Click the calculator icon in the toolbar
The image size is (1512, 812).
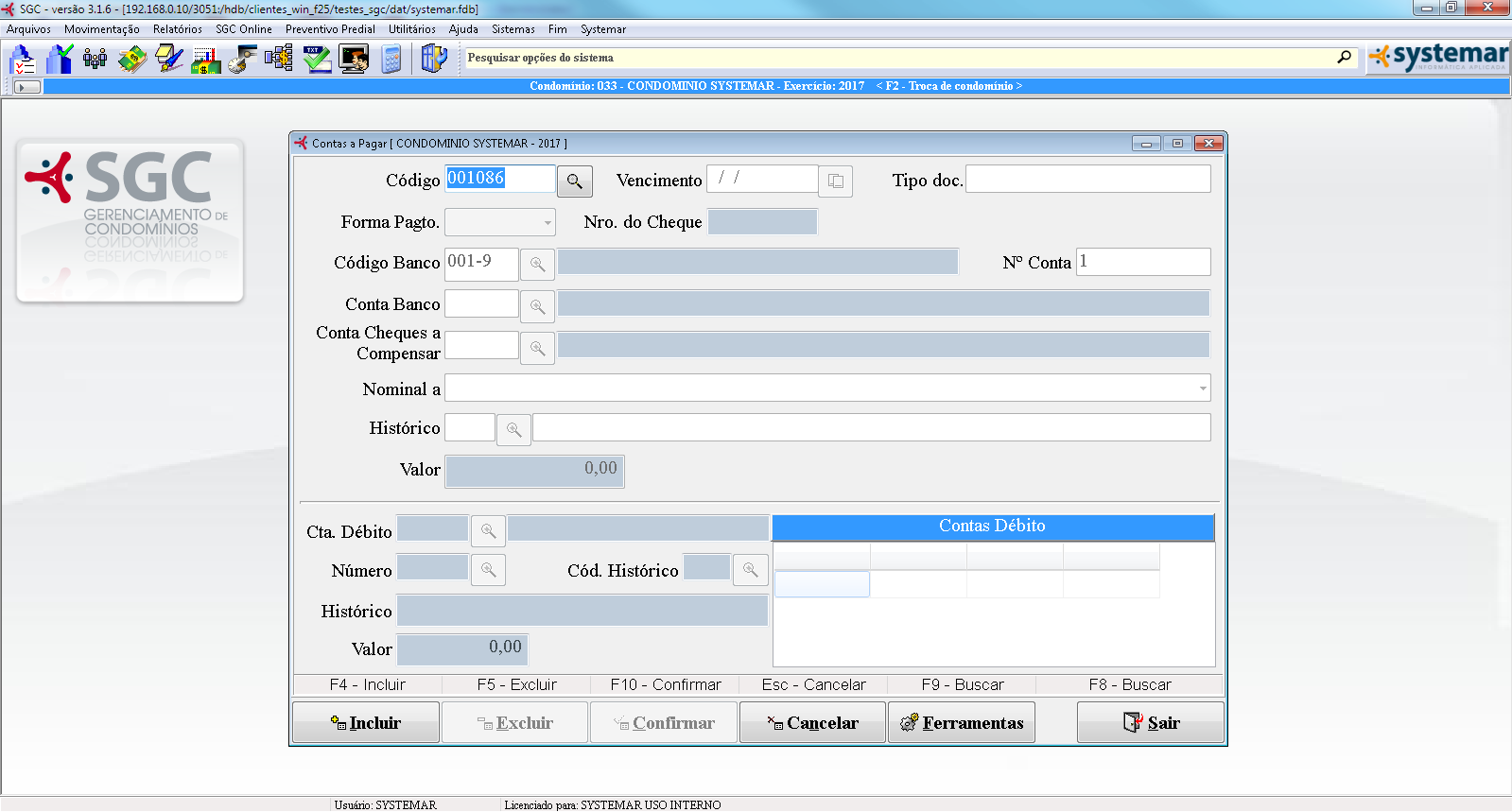click(391, 60)
